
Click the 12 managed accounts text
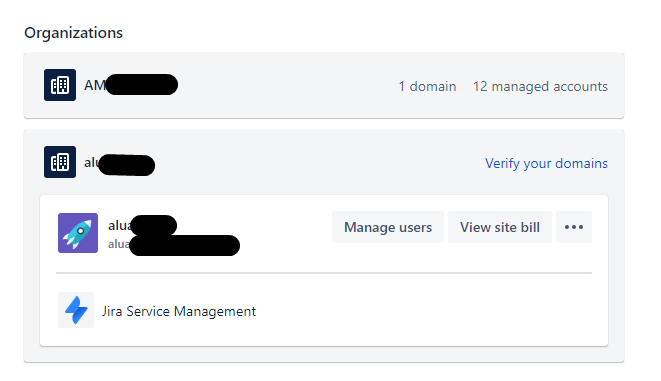click(540, 86)
